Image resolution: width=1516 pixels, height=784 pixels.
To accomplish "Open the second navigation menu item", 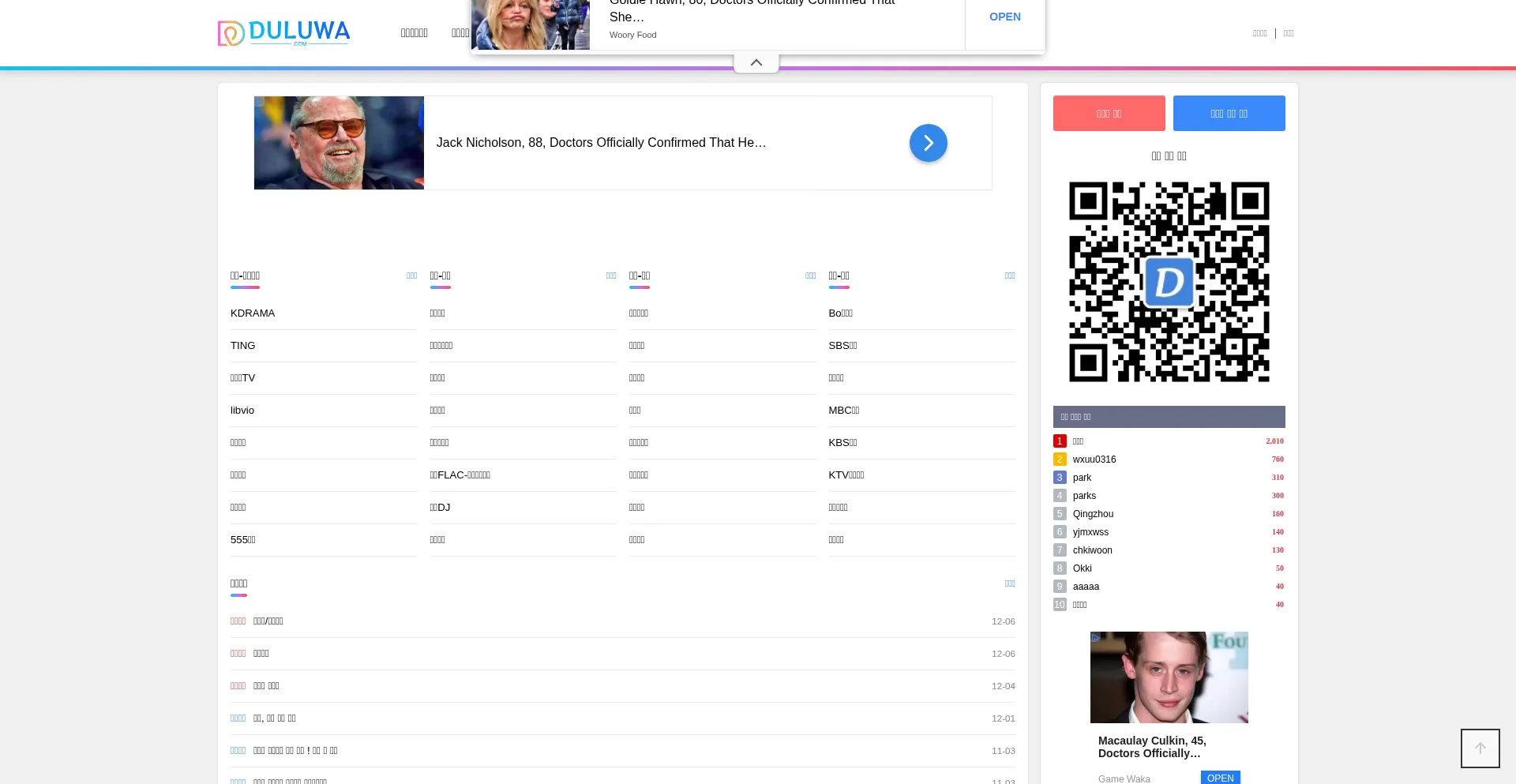I will pos(460,33).
